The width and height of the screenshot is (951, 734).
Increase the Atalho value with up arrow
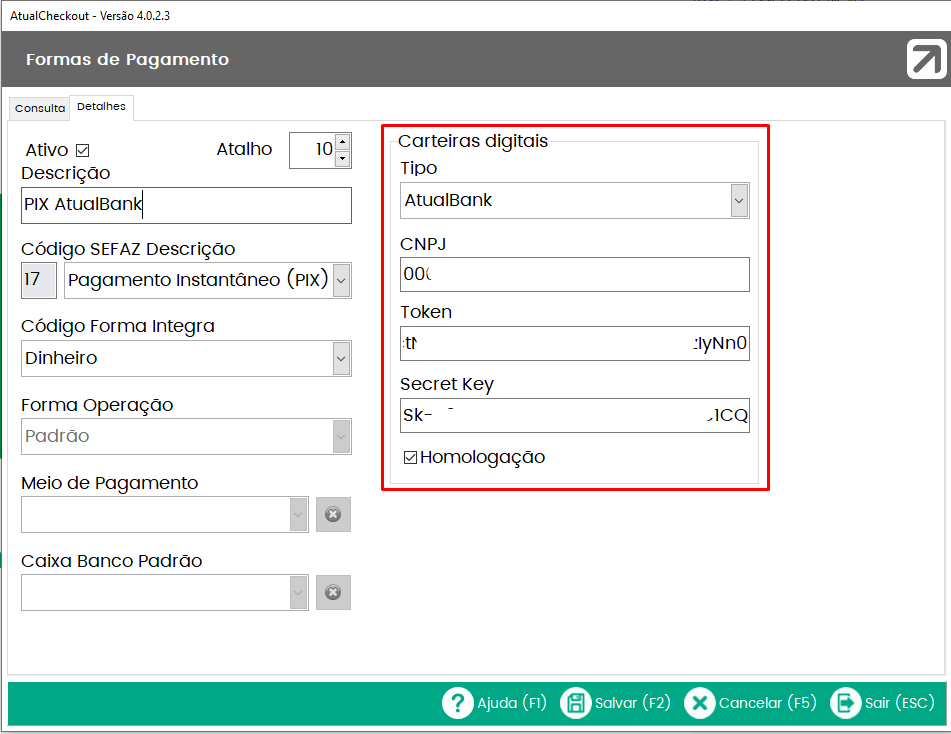tap(343, 142)
